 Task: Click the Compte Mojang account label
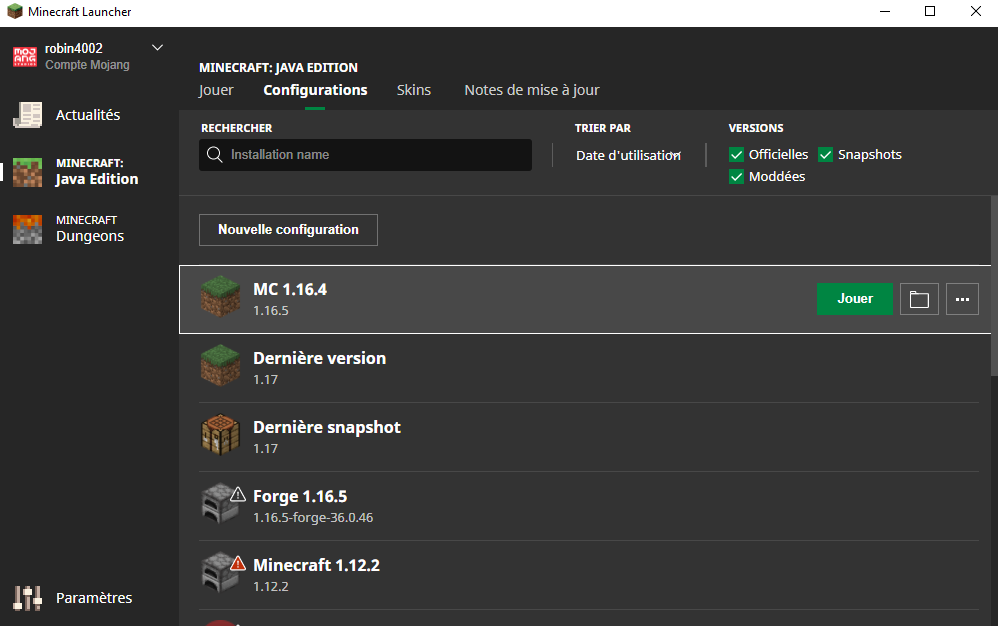pyautogui.click(x=87, y=65)
